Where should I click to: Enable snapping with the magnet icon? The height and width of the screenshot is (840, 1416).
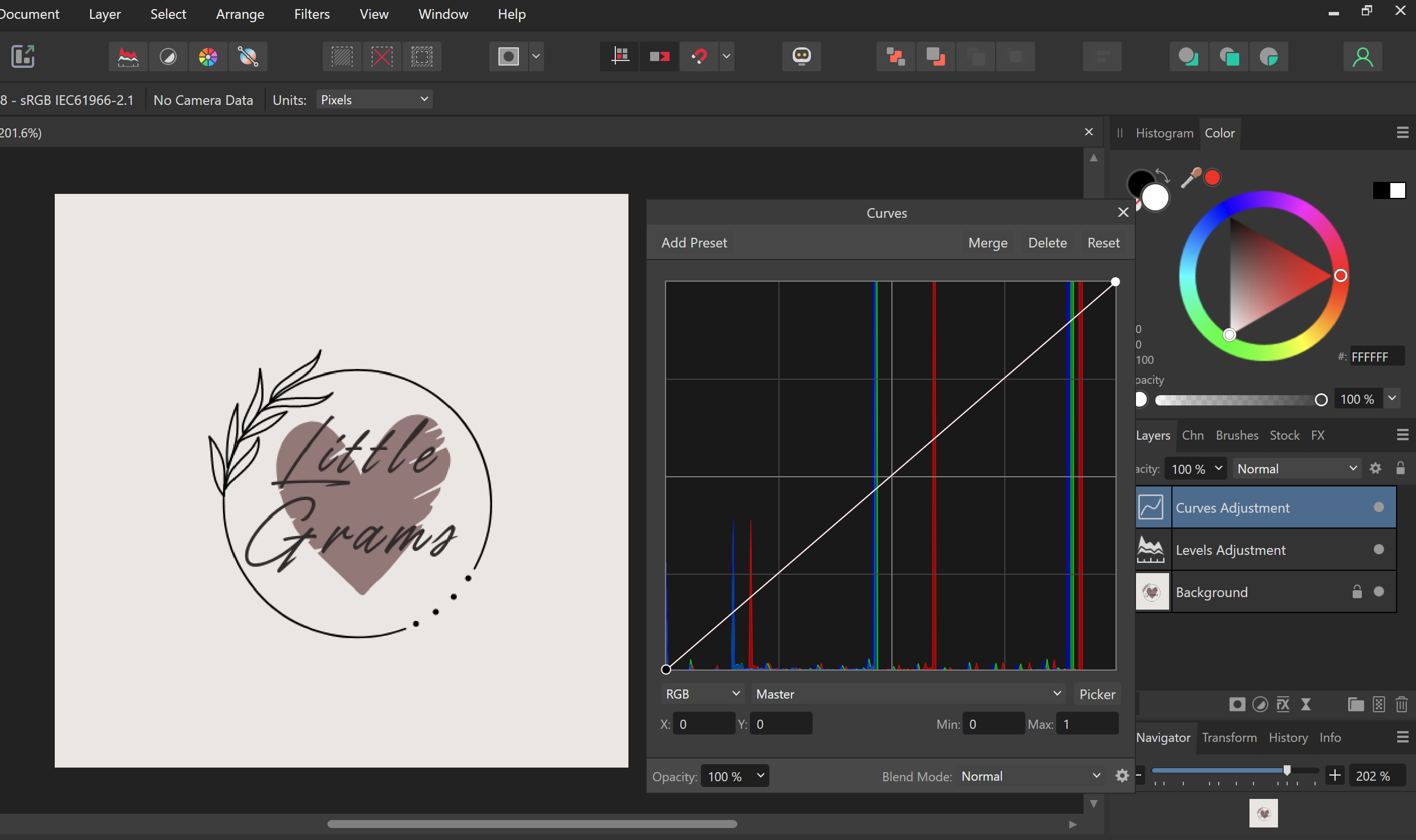pos(700,56)
